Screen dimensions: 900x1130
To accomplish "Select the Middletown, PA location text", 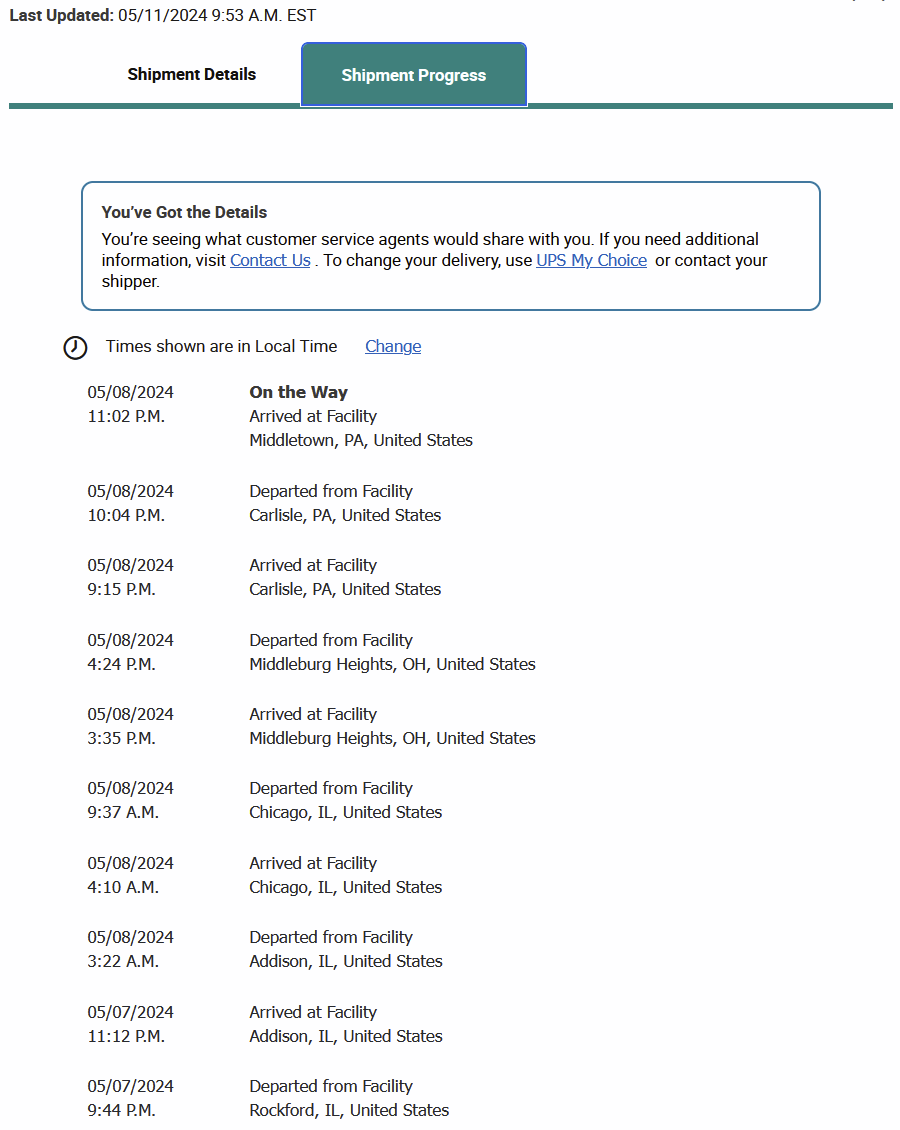I will pos(360,440).
